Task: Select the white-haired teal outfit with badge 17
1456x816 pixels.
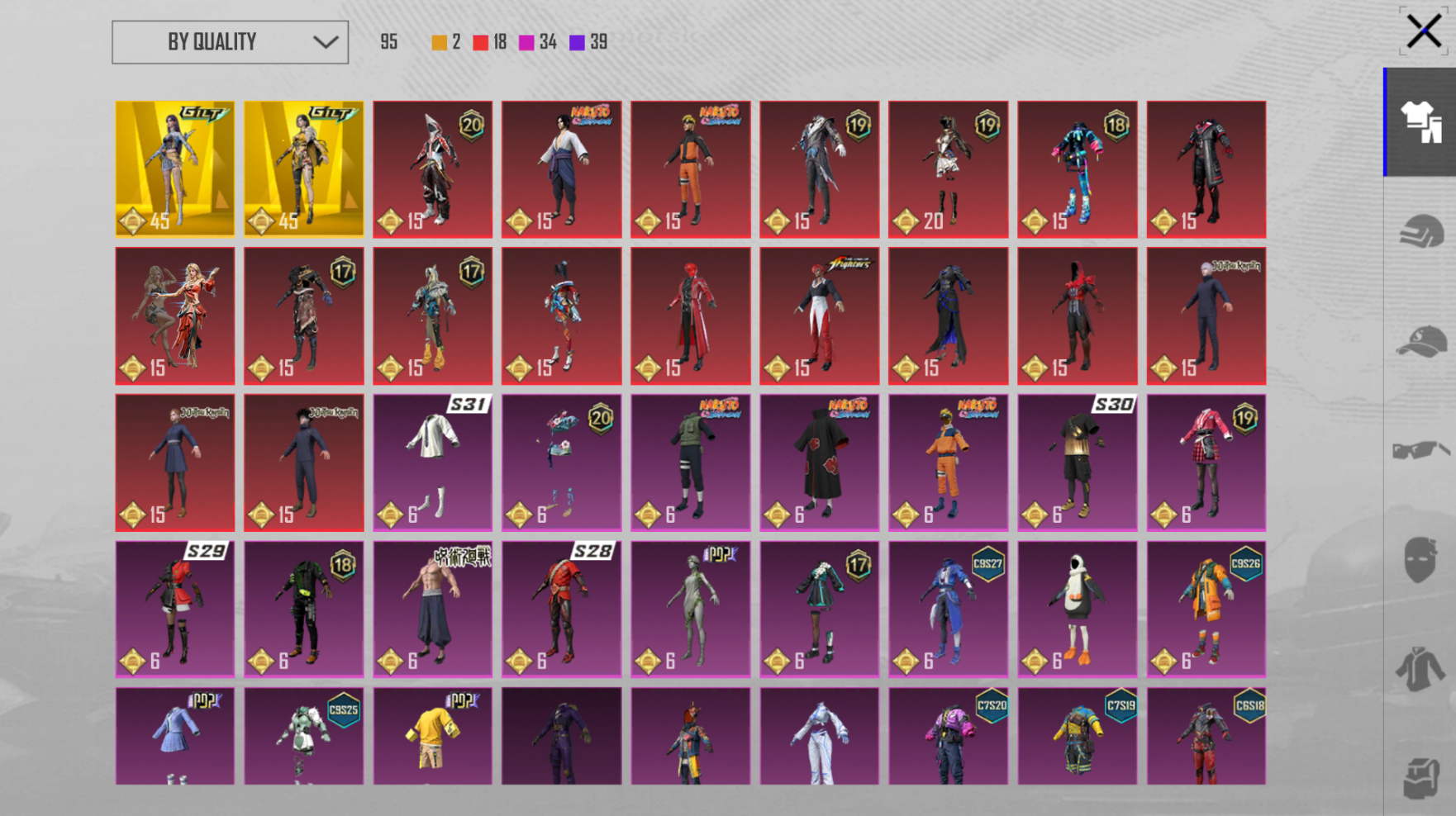Action: tap(433, 316)
